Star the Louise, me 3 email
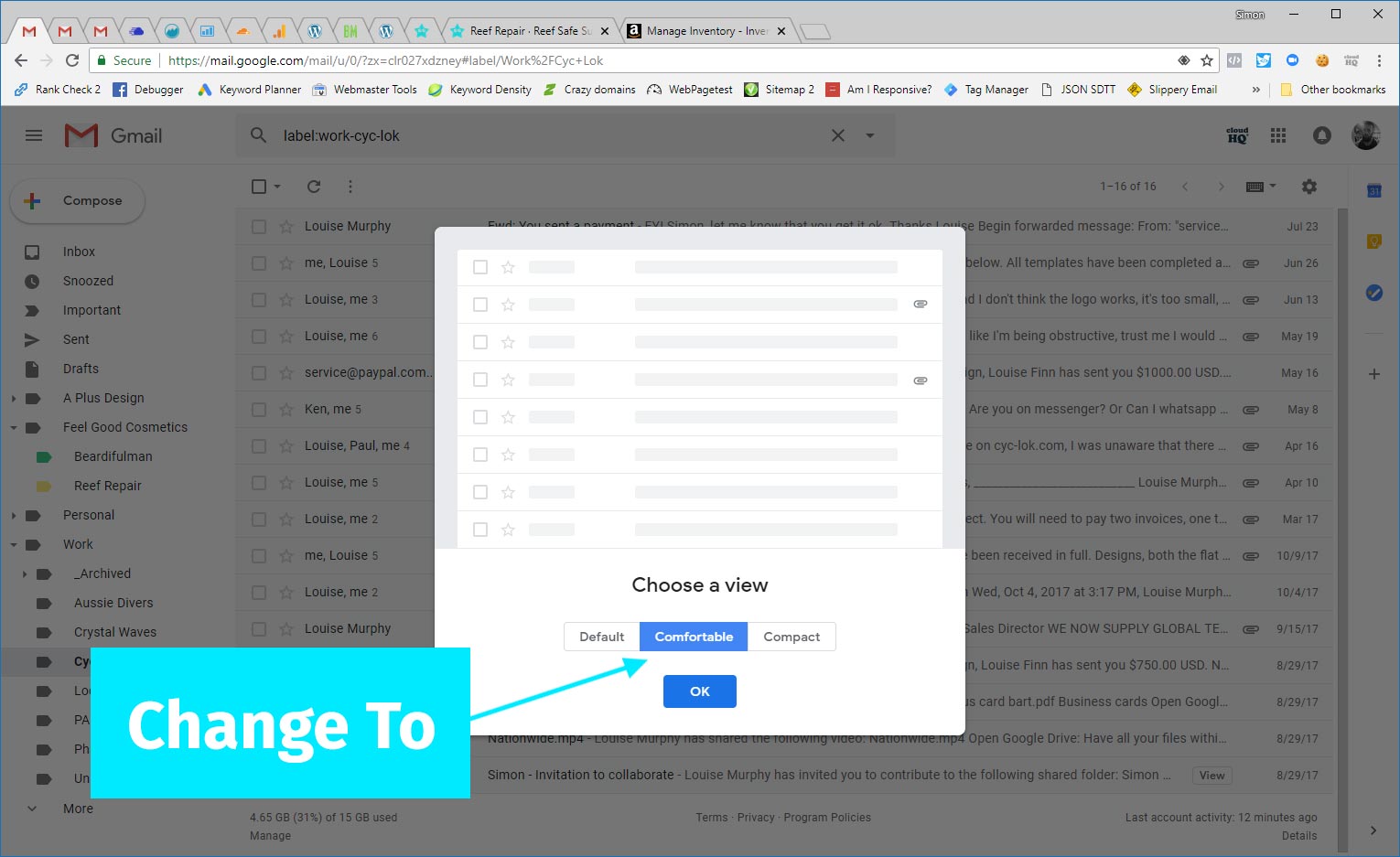 point(286,299)
